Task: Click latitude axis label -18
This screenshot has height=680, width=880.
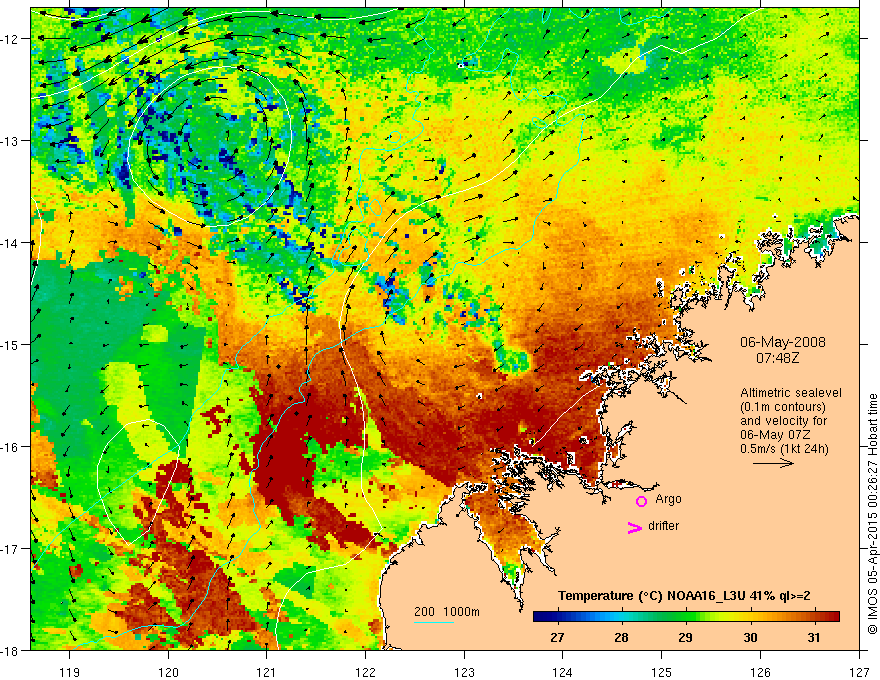Action: point(11,650)
